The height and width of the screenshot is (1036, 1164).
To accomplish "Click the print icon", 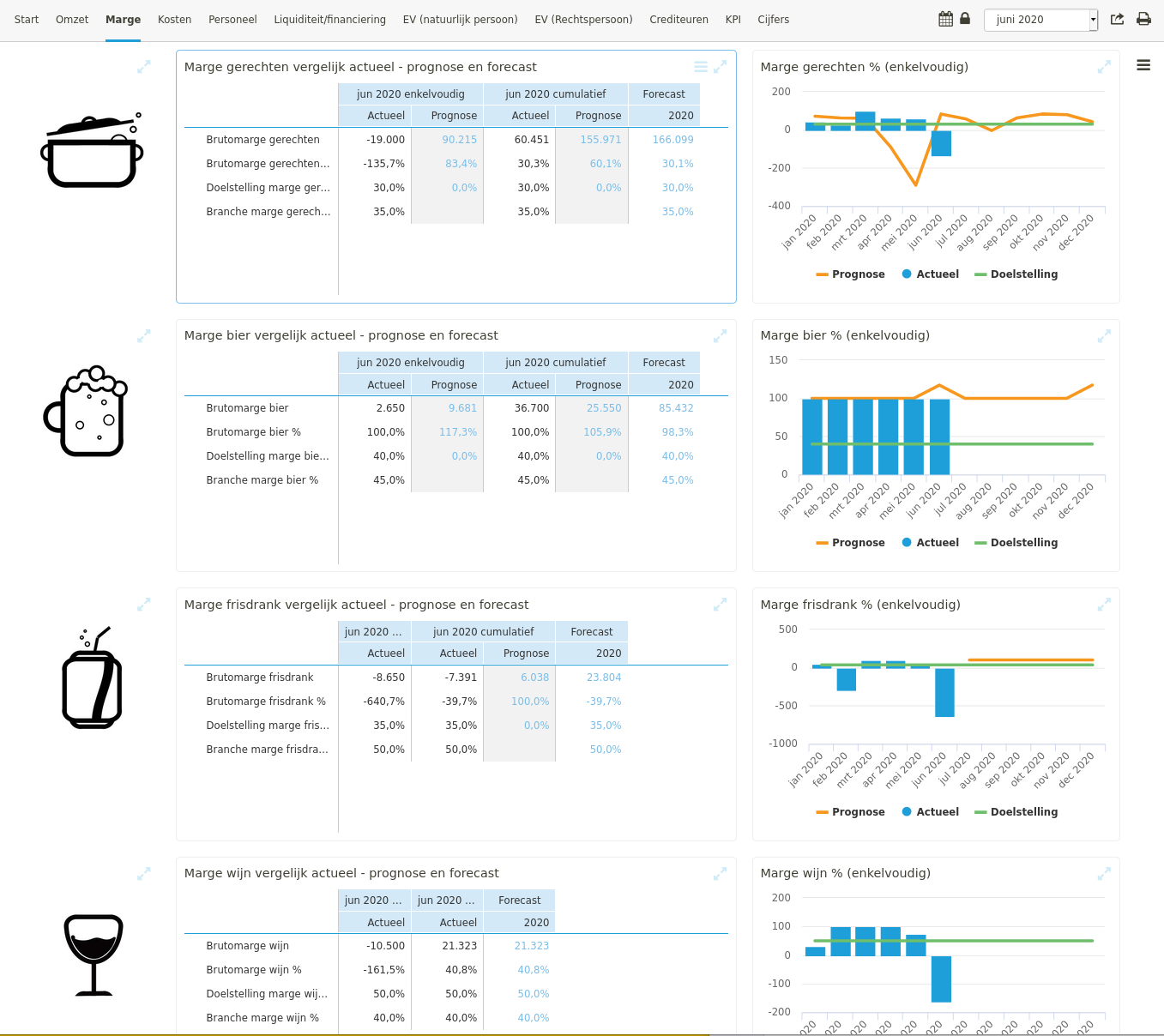I will click(x=1143, y=19).
